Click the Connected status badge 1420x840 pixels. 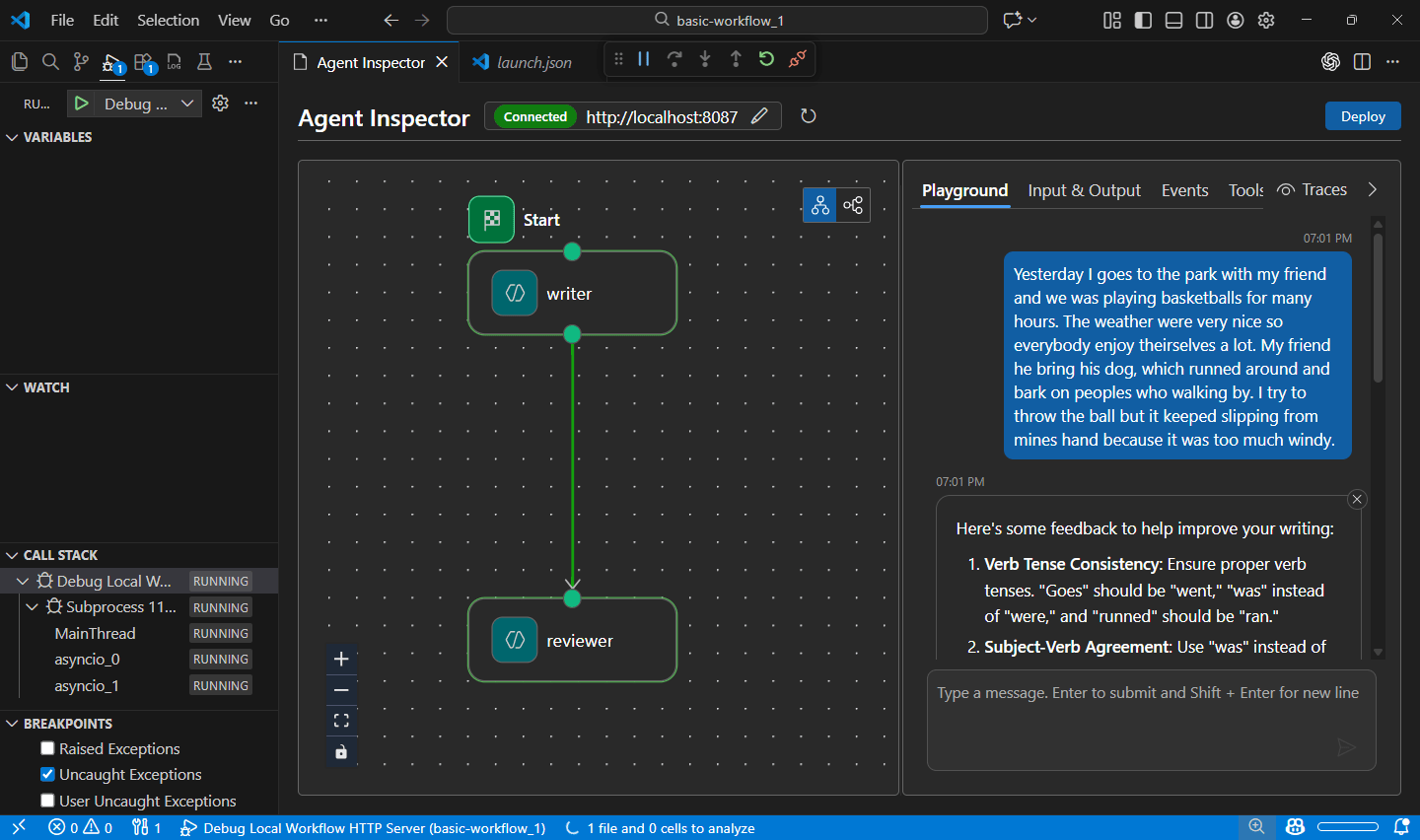pos(533,116)
